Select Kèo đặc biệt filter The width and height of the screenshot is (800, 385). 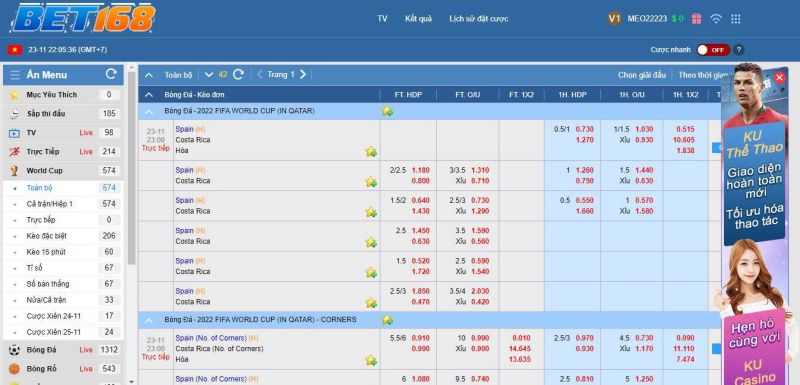(x=63, y=236)
